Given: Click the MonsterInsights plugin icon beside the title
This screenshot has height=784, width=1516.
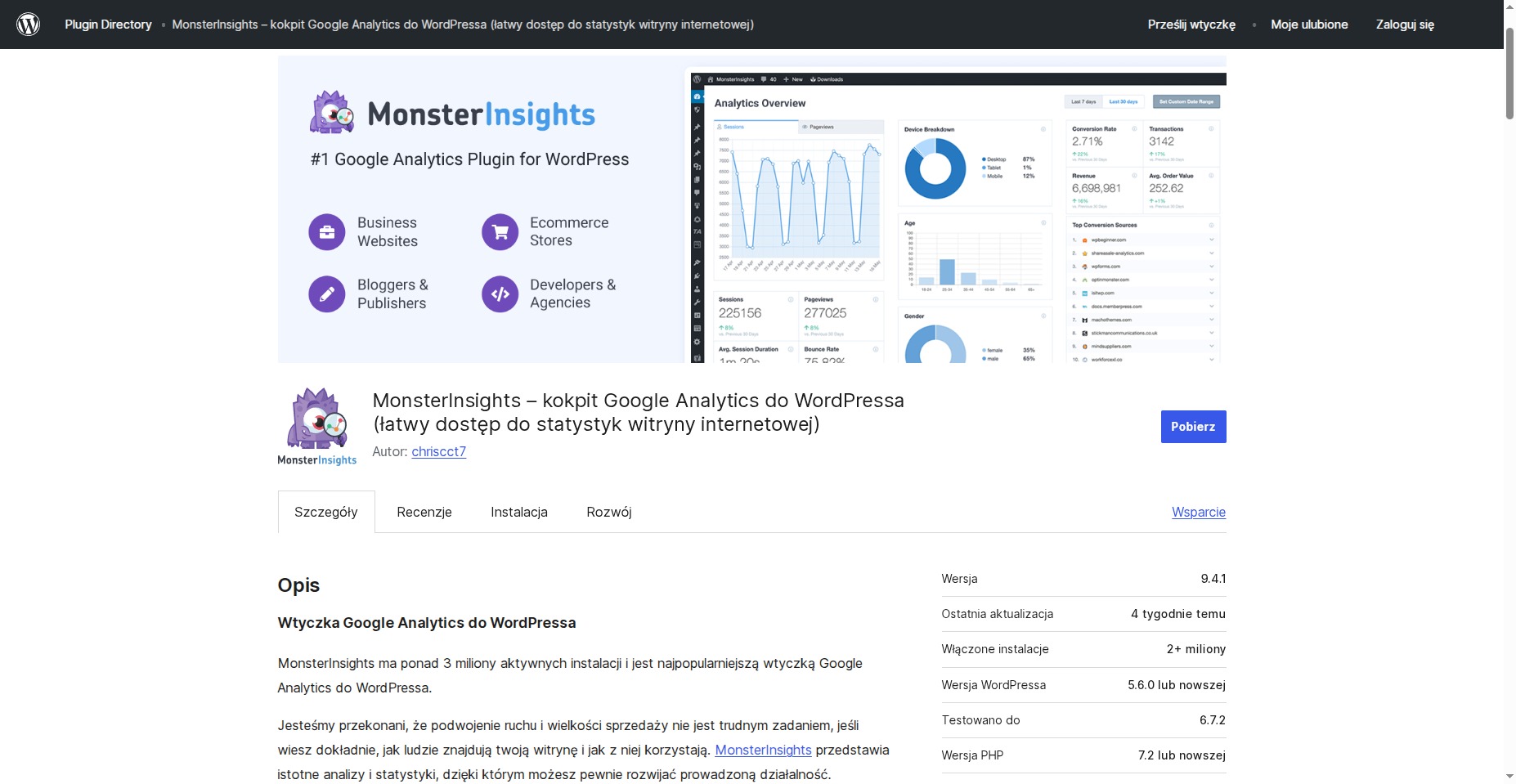Looking at the screenshot, I should [316, 427].
